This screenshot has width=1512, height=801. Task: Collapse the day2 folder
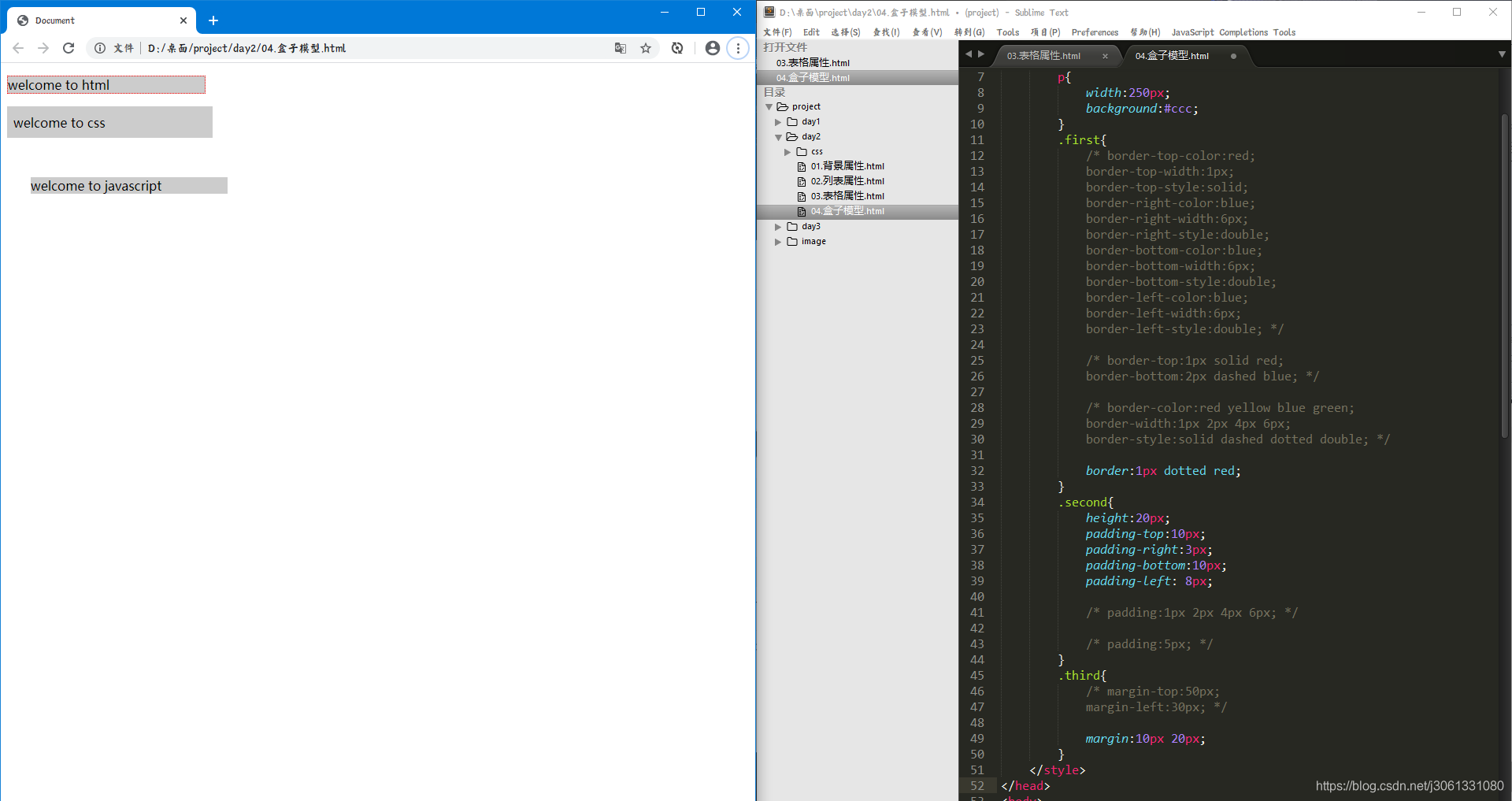778,137
